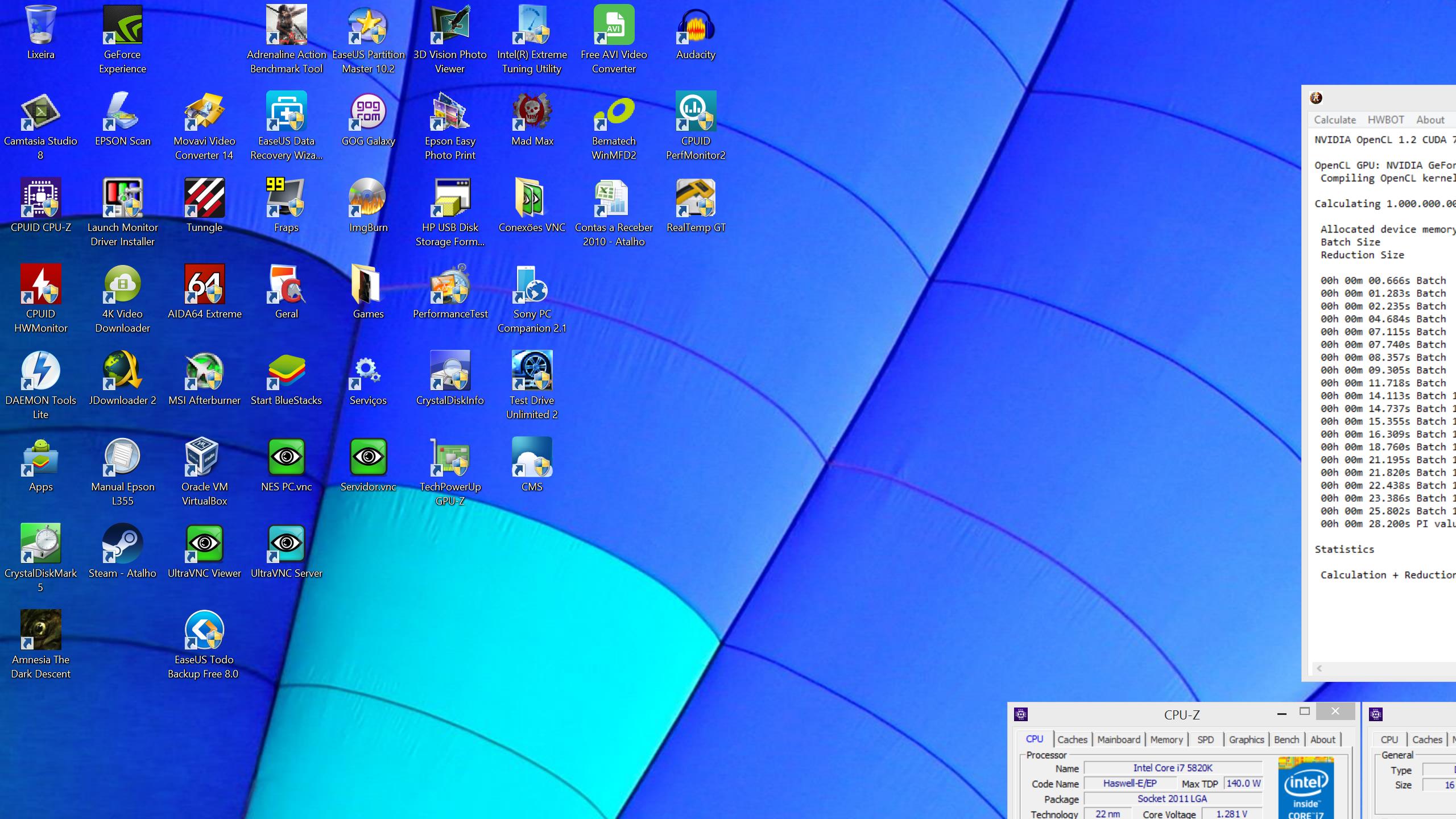1456x819 pixels.
Task: Switch to the Caches tab in CPU-Z
Action: coord(1072,739)
